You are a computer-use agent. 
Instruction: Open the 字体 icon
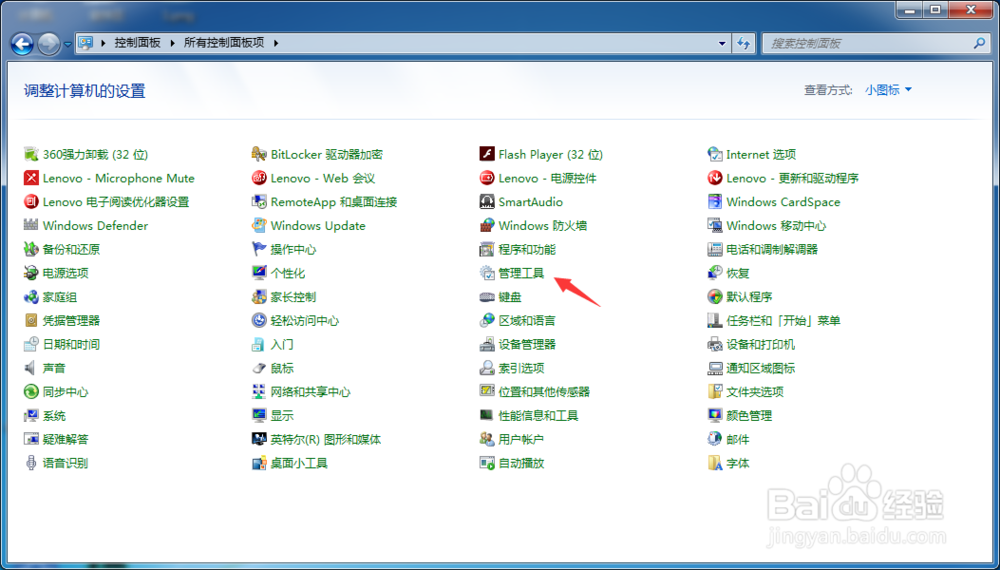point(715,464)
